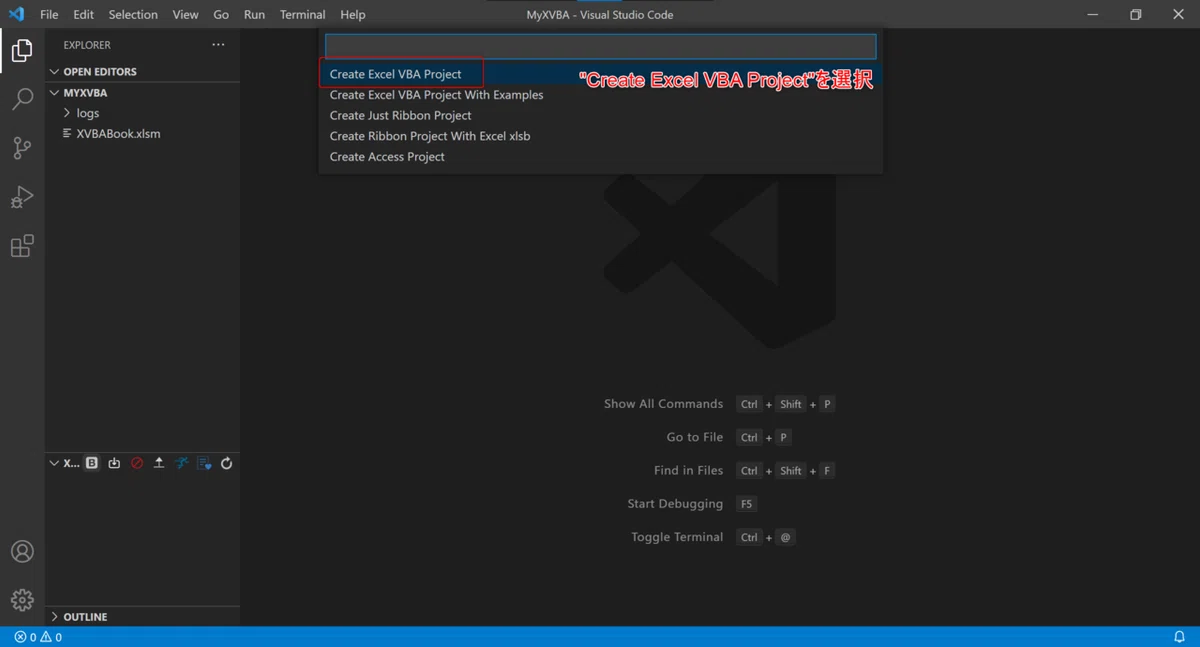
Task: Open the Help menu
Action: [353, 15]
